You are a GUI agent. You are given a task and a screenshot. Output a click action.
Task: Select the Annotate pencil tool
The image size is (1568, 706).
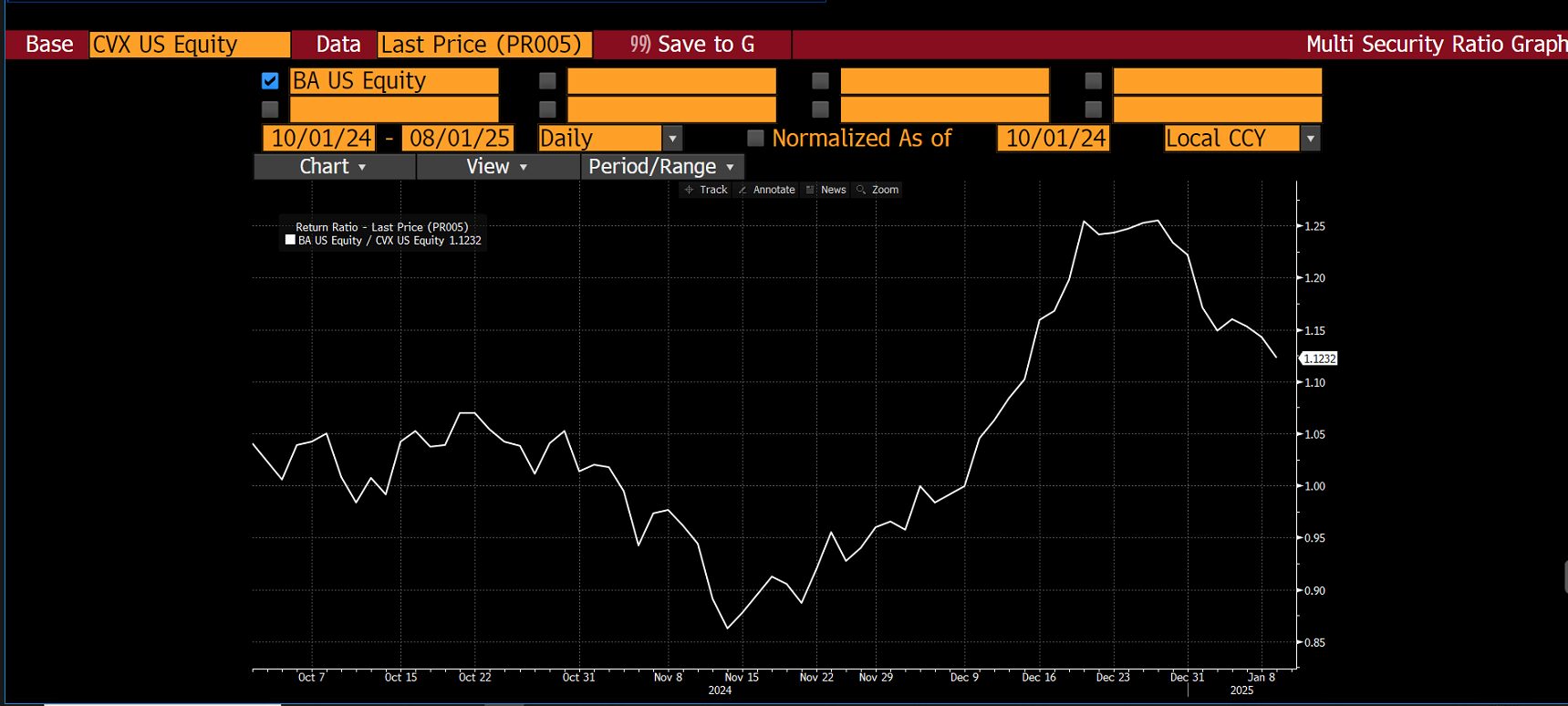(x=766, y=190)
